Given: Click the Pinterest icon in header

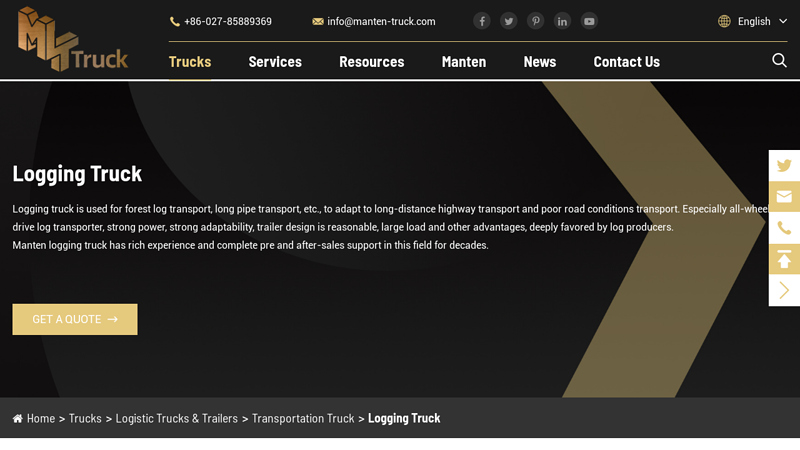Looking at the screenshot, I should pos(536,21).
